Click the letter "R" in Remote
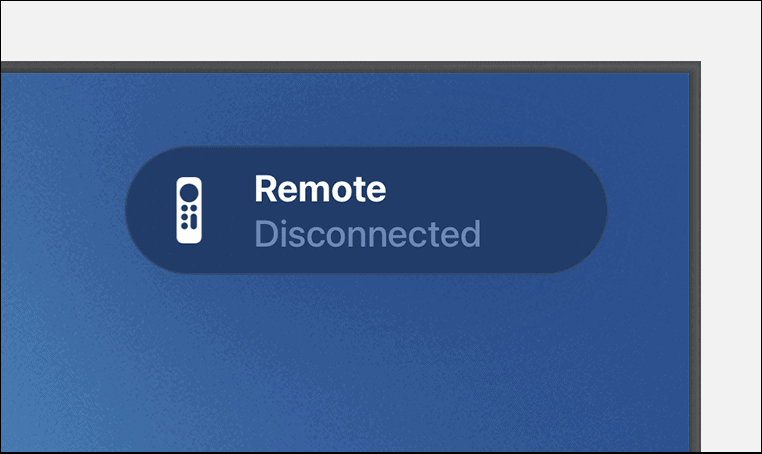Image resolution: width=762 pixels, height=454 pixels. click(x=266, y=189)
